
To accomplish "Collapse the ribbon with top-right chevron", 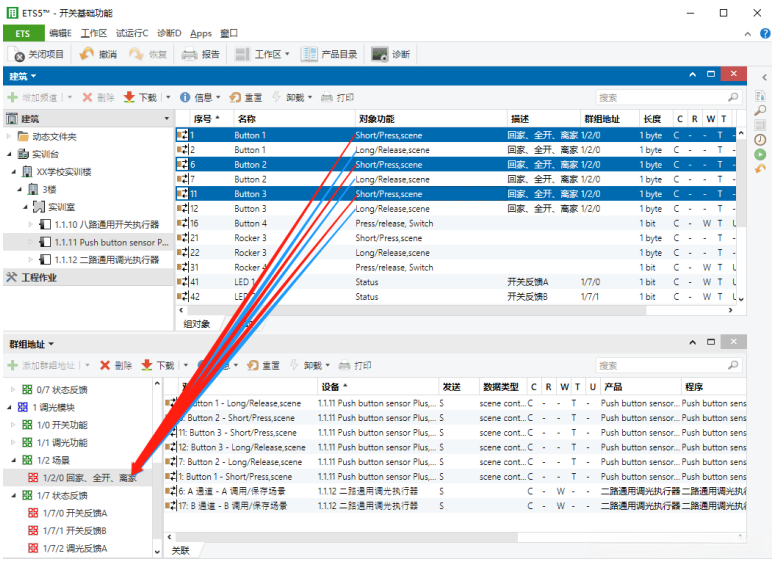I will (x=748, y=34).
